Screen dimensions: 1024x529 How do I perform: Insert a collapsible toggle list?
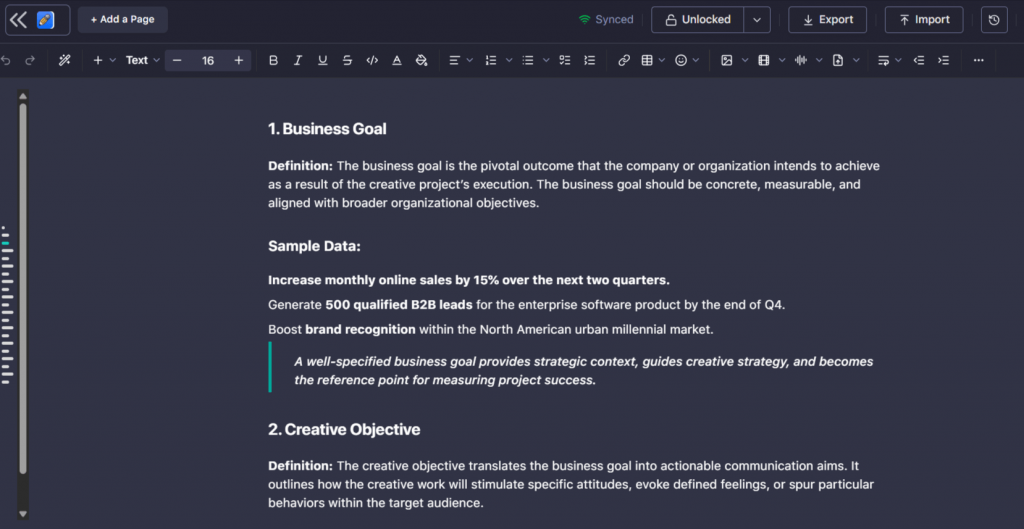[590, 60]
